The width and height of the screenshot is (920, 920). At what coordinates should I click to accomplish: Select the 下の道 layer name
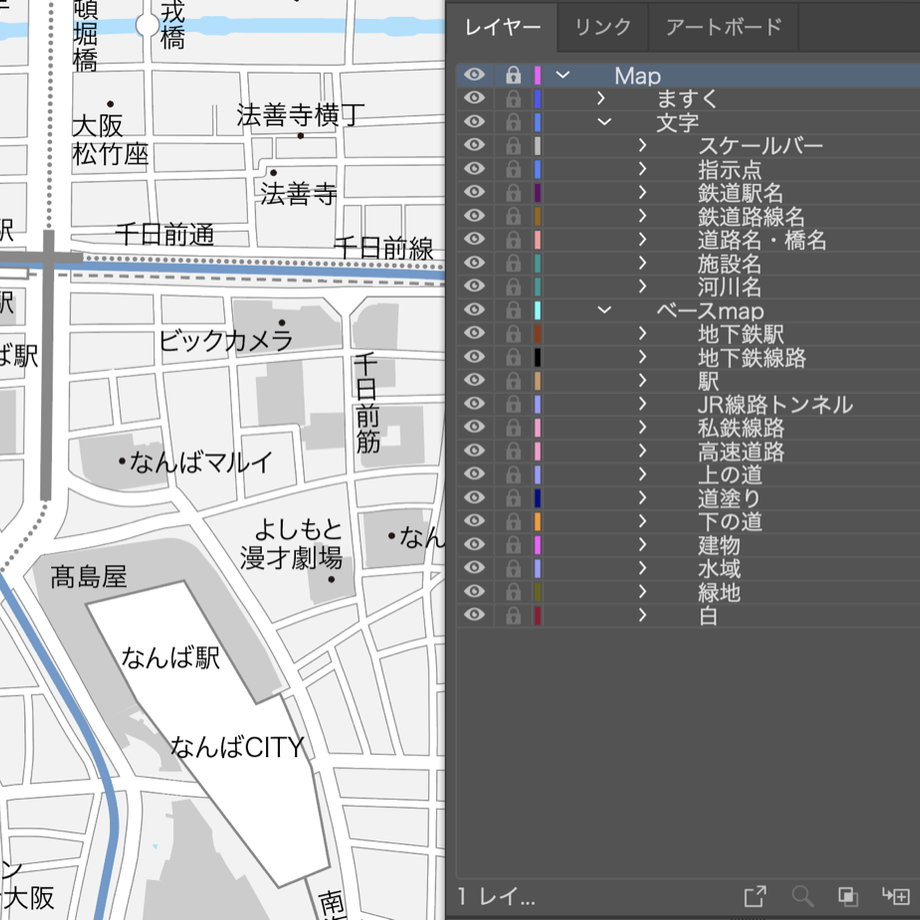click(x=730, y=522)
